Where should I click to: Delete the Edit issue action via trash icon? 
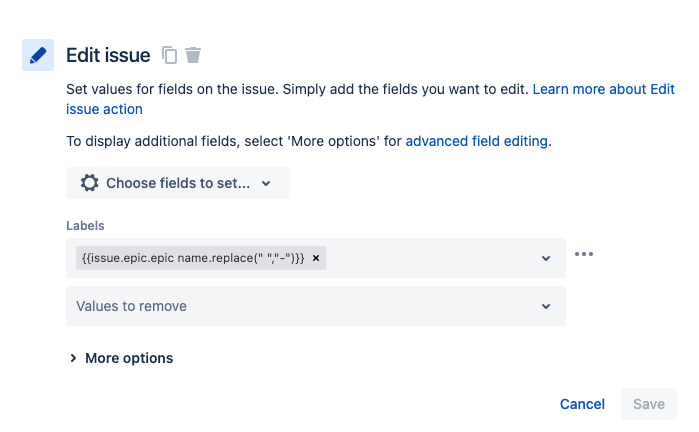pos(193,55)
